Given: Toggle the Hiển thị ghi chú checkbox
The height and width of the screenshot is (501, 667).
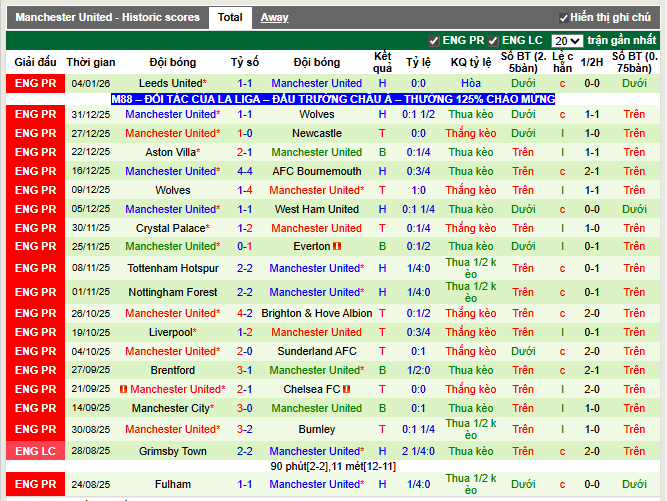Looking at the screenshot, I should pos(563,18).
